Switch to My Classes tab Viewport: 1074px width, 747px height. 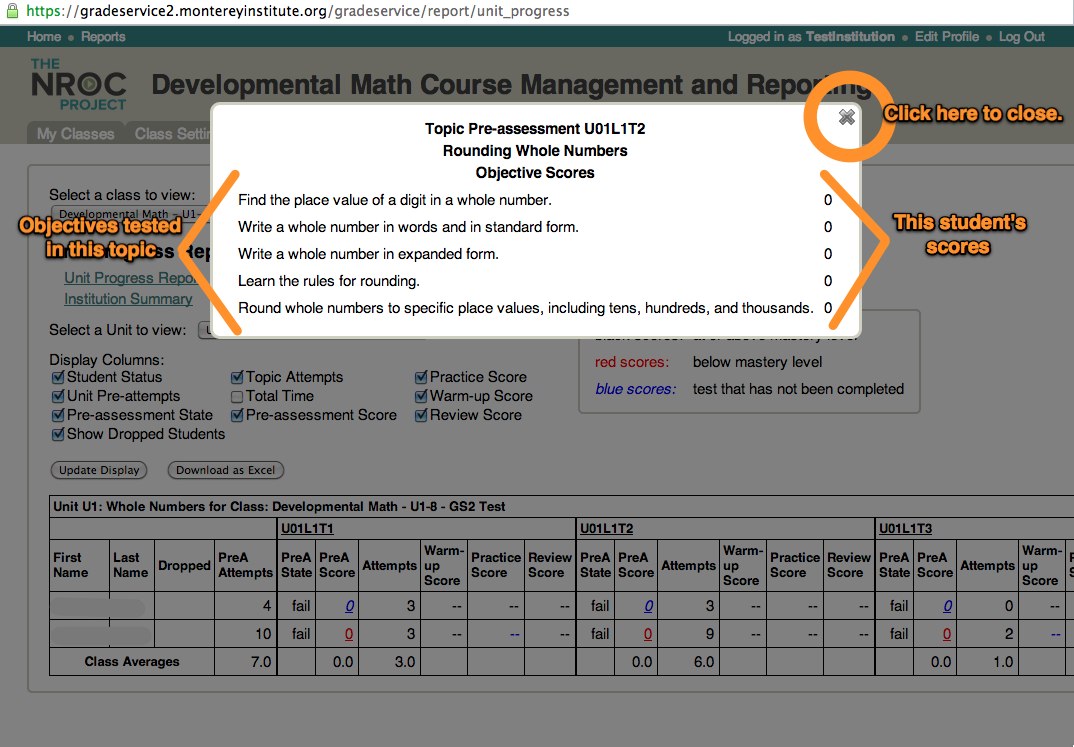[75, 134]
